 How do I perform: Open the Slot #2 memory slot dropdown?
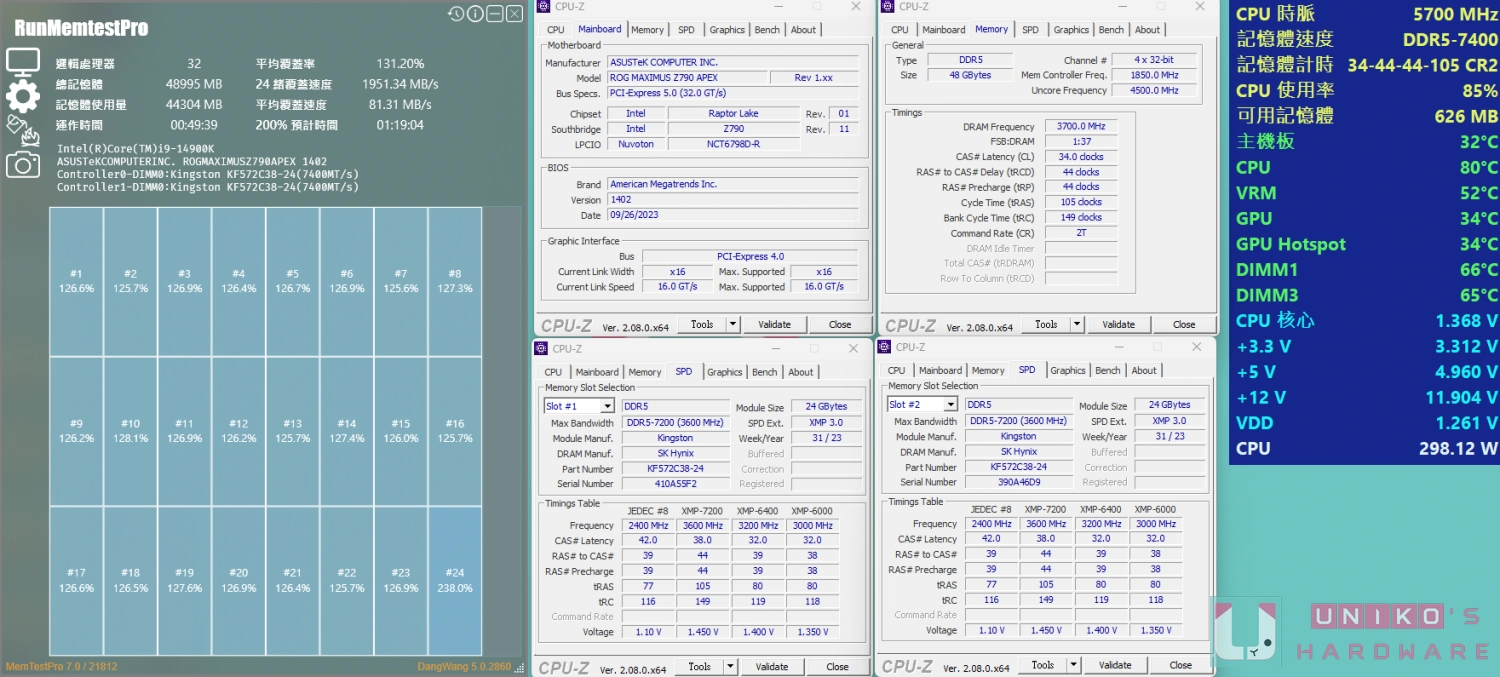[x=950, y=404]
